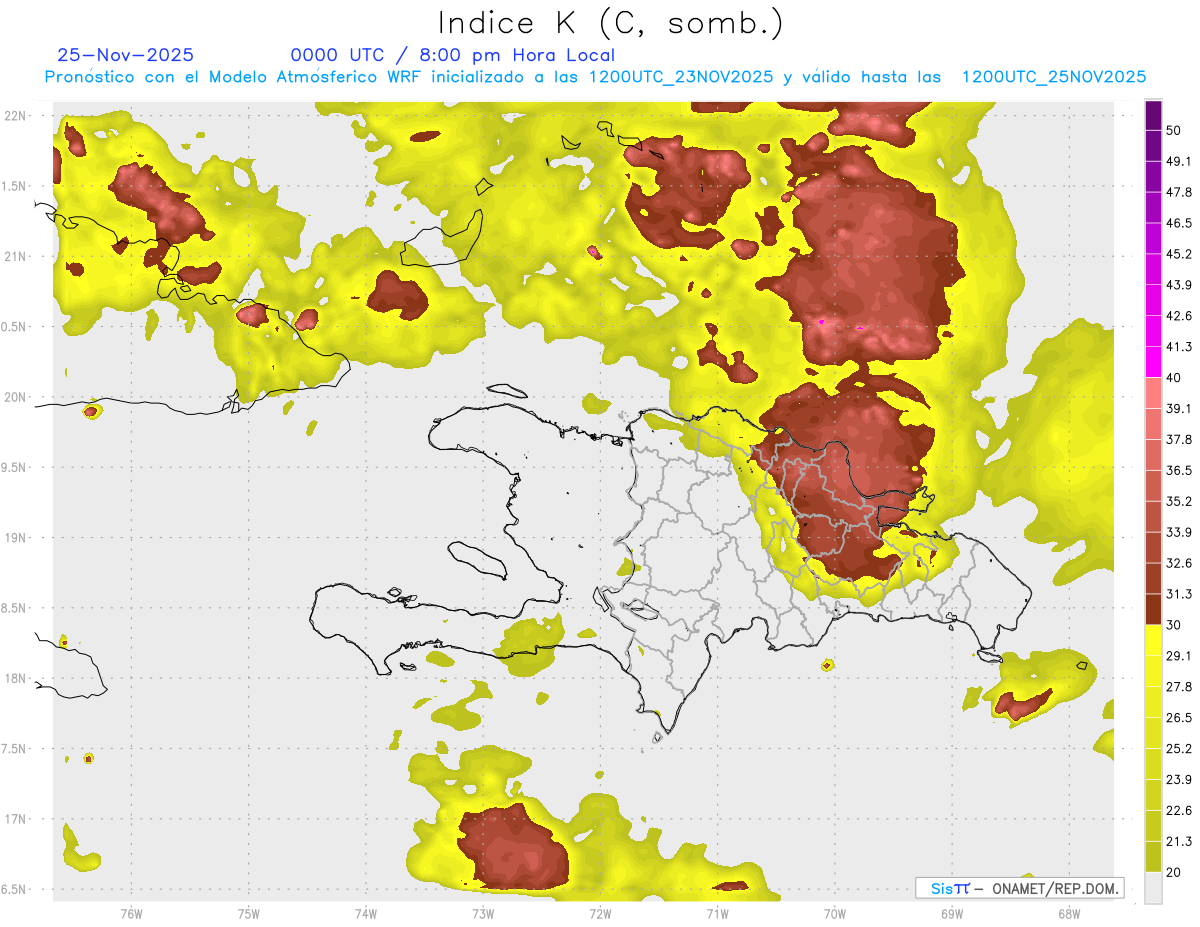The width and height of the screenshot is (1200, 927).
Task: Click the color scale value "50"
Action: coord(1174,131)
